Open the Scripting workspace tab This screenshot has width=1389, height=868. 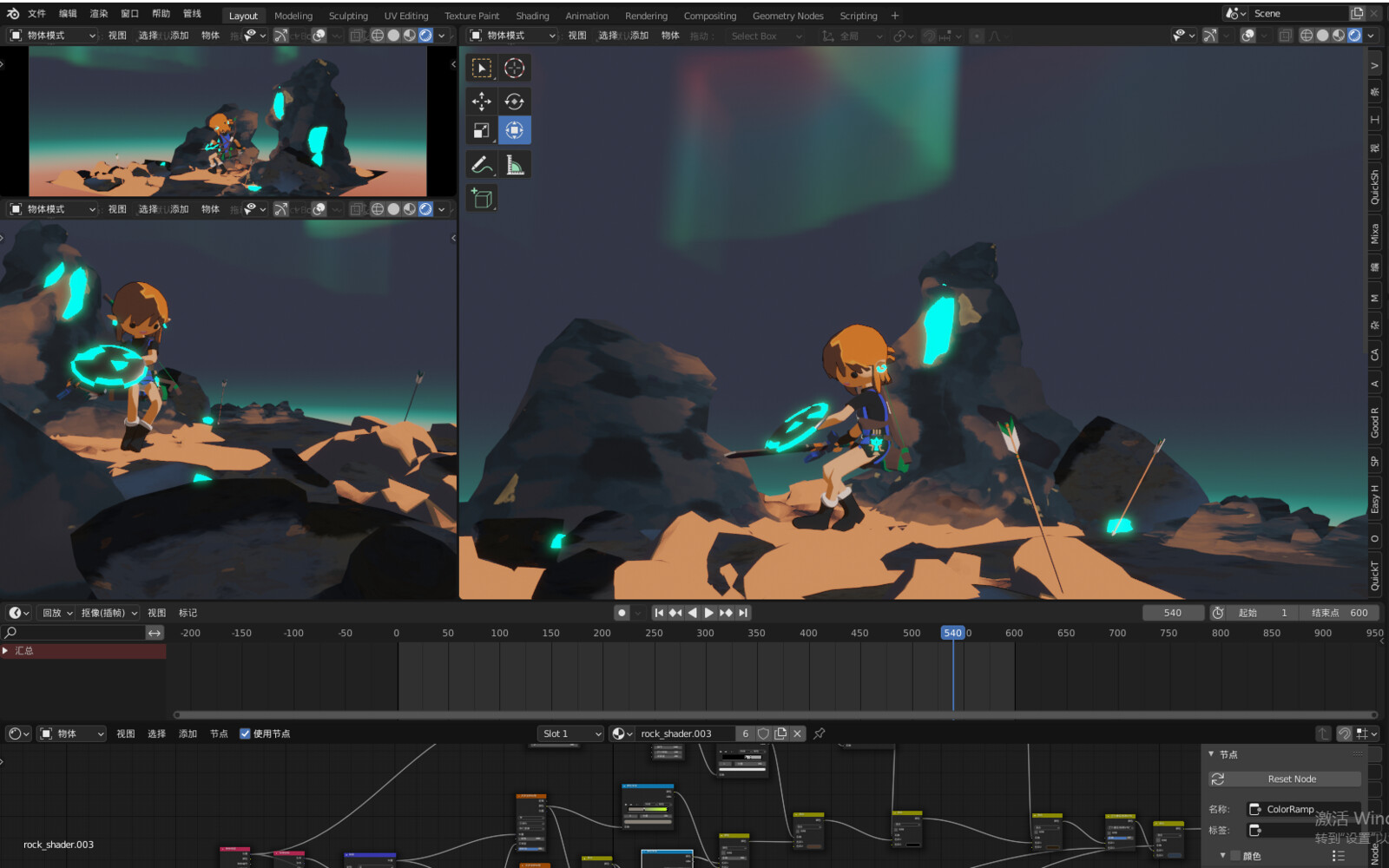[858, 16]
